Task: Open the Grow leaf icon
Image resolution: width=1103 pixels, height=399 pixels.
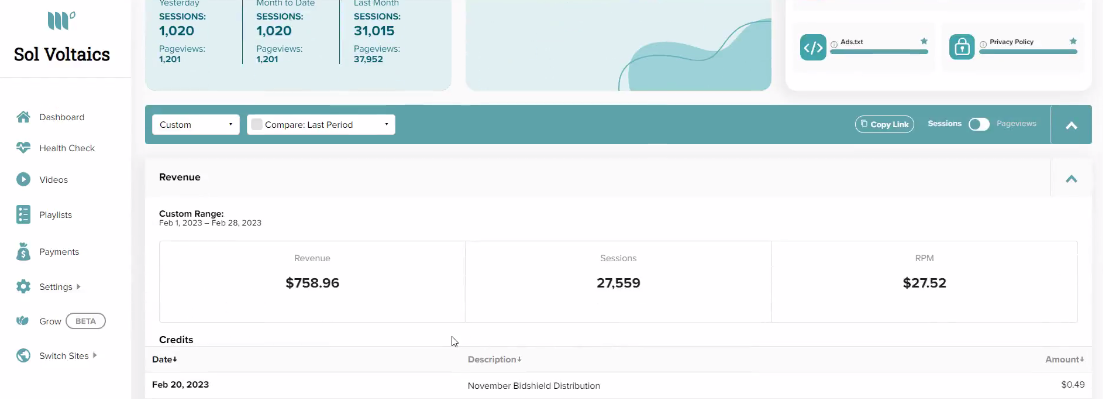Action: 23,321
